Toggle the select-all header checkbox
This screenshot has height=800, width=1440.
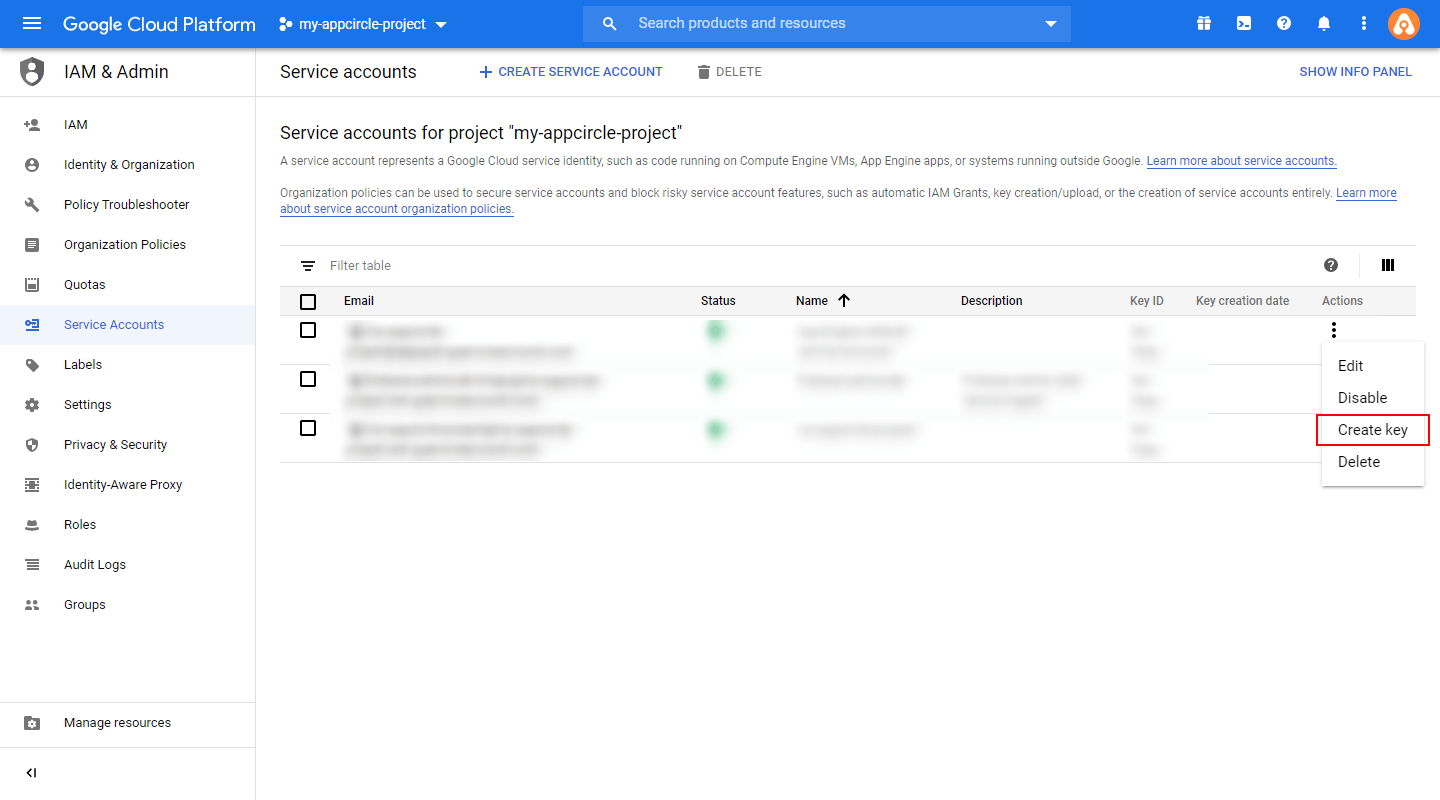coord(308,301)
